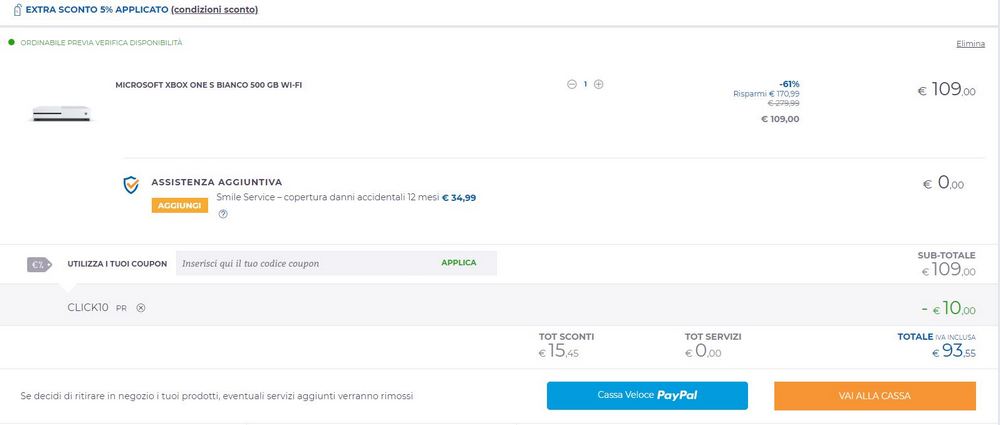
Task: Click the shield icon beside Assistenza Aggiuntiva
Action: (x=131, y=185)
